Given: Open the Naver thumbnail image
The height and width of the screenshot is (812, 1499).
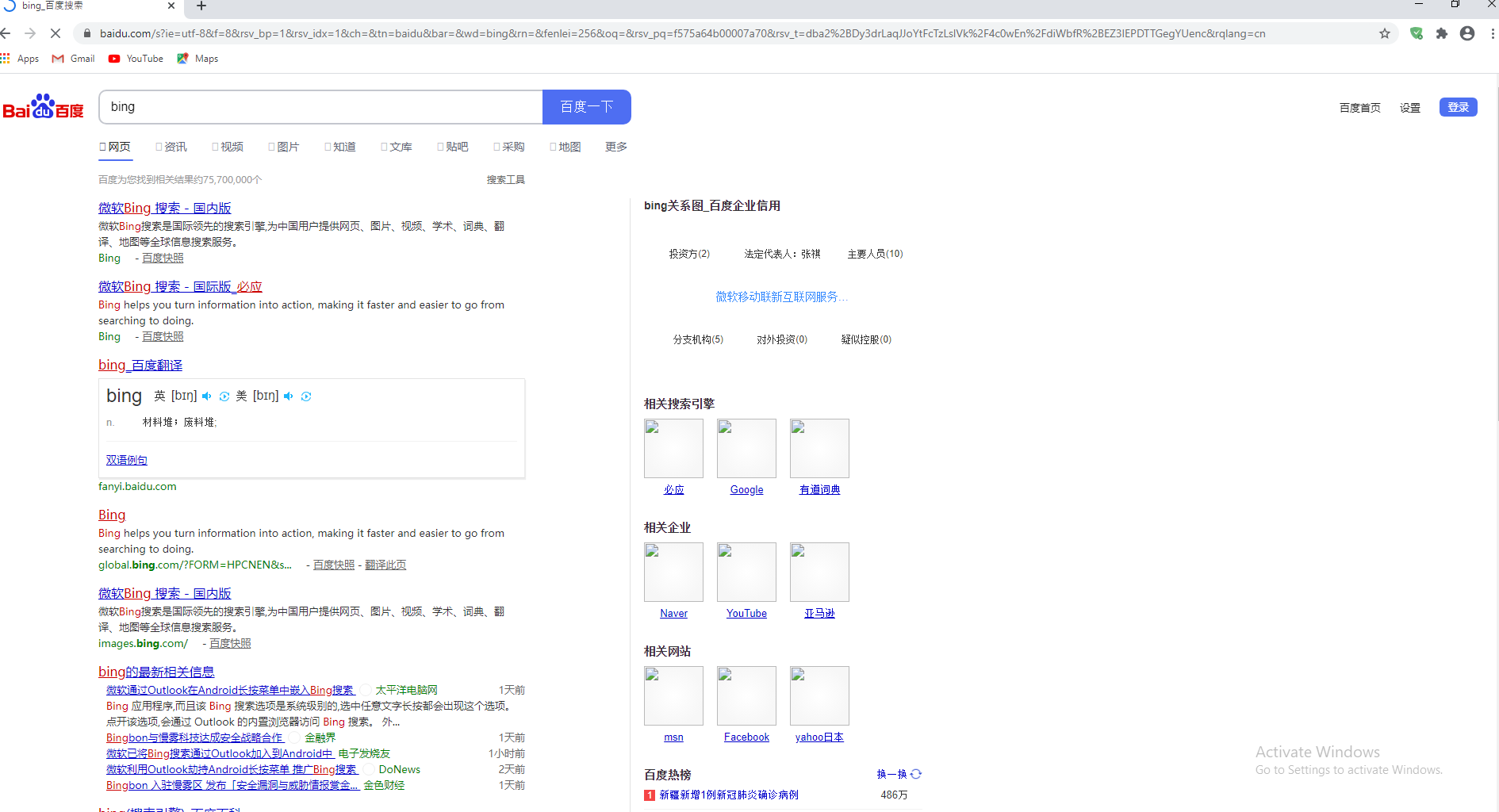Looking at the screenshot, I should pyautogui.click(x=673, y=572).
